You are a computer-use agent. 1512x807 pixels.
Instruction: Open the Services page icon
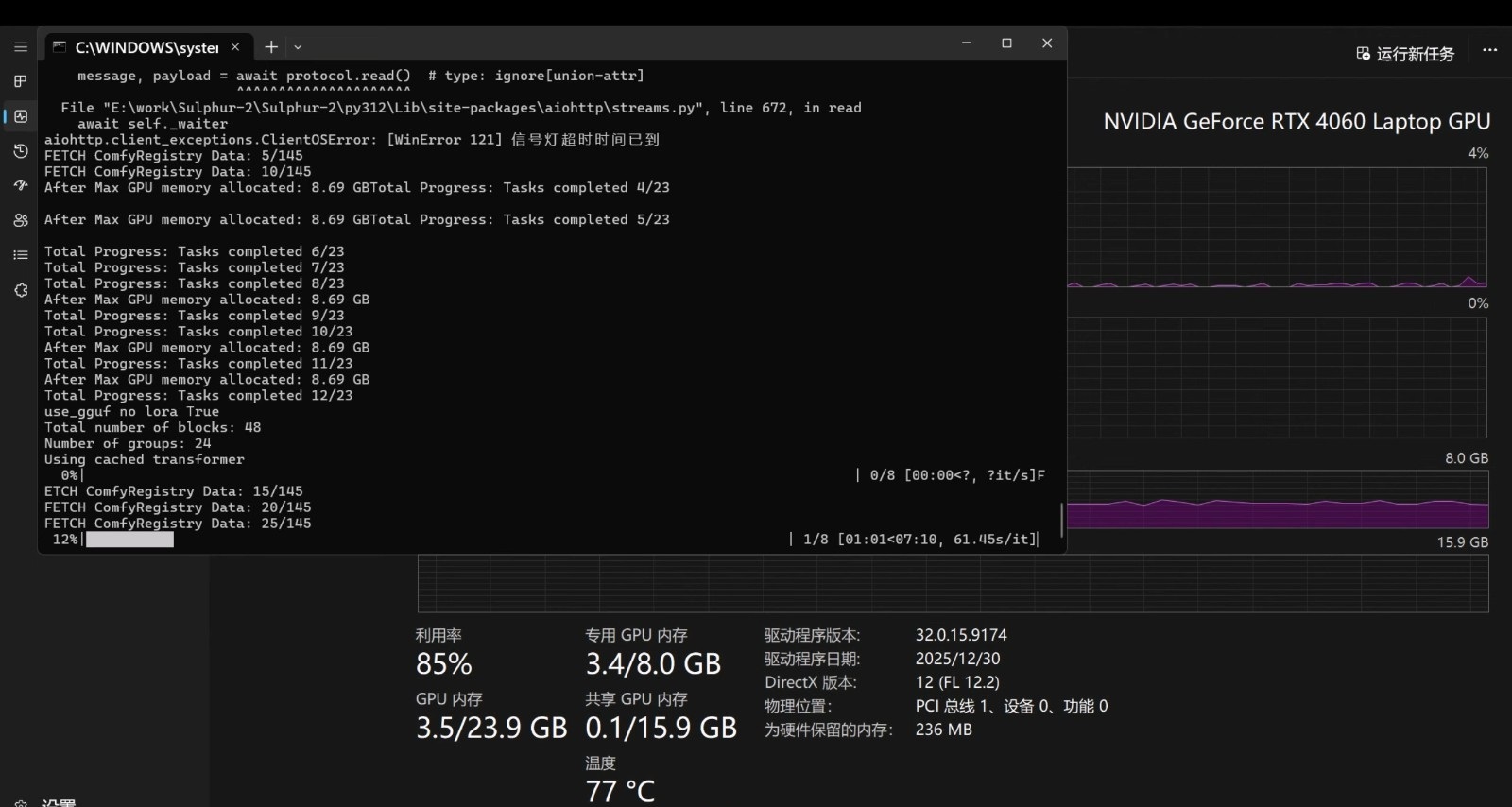(21, 290)
